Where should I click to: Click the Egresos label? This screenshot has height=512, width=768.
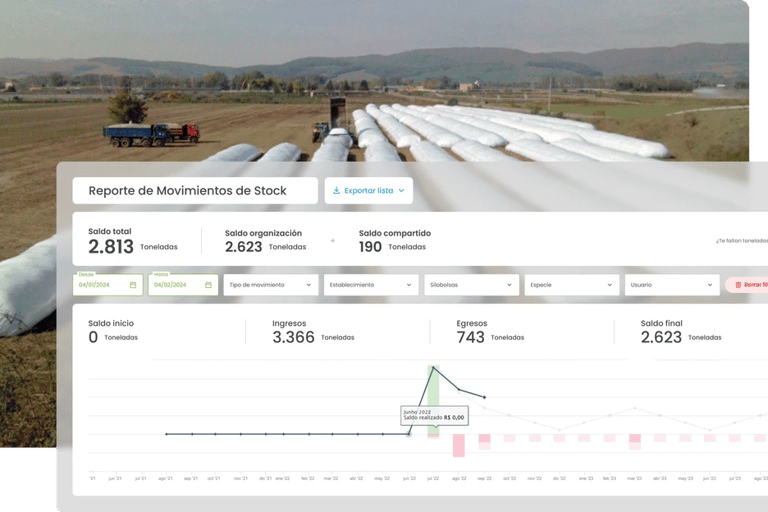[x=472, y=323]
